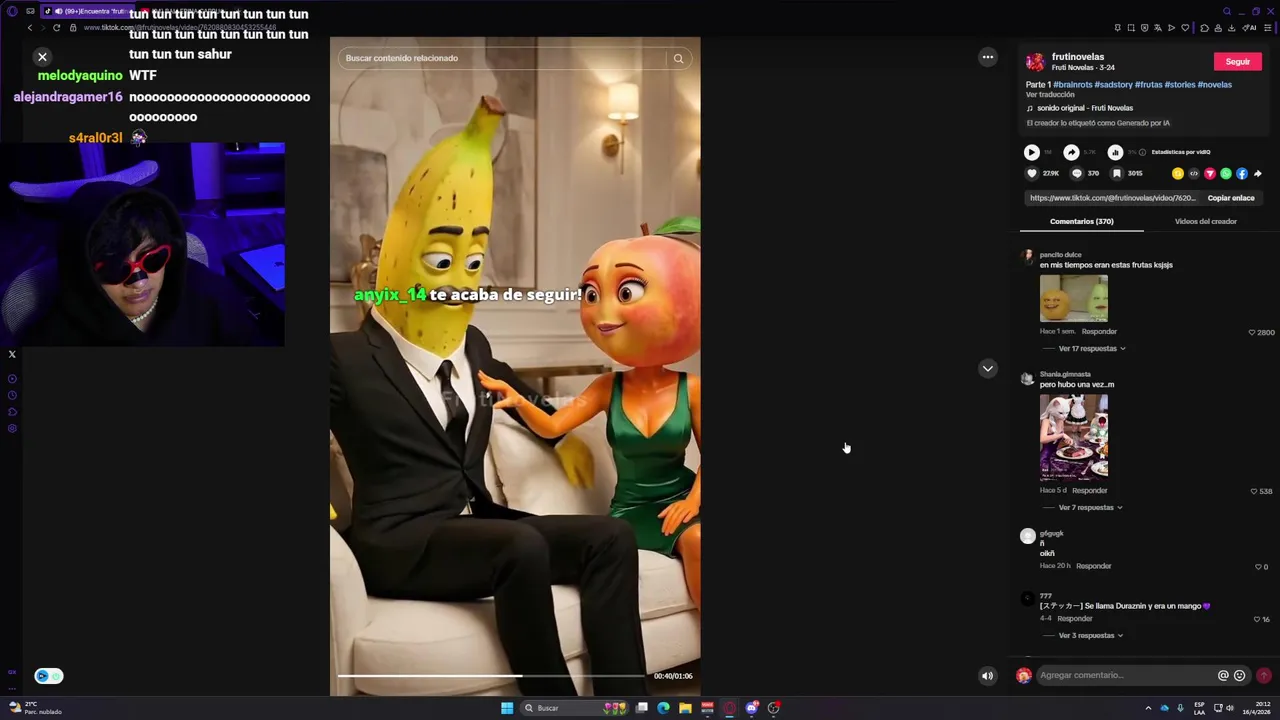The height and width of the screenshot is (720, 1280).
Task: Like the Duraznin comment heart showing 16
Action: 1257,619
